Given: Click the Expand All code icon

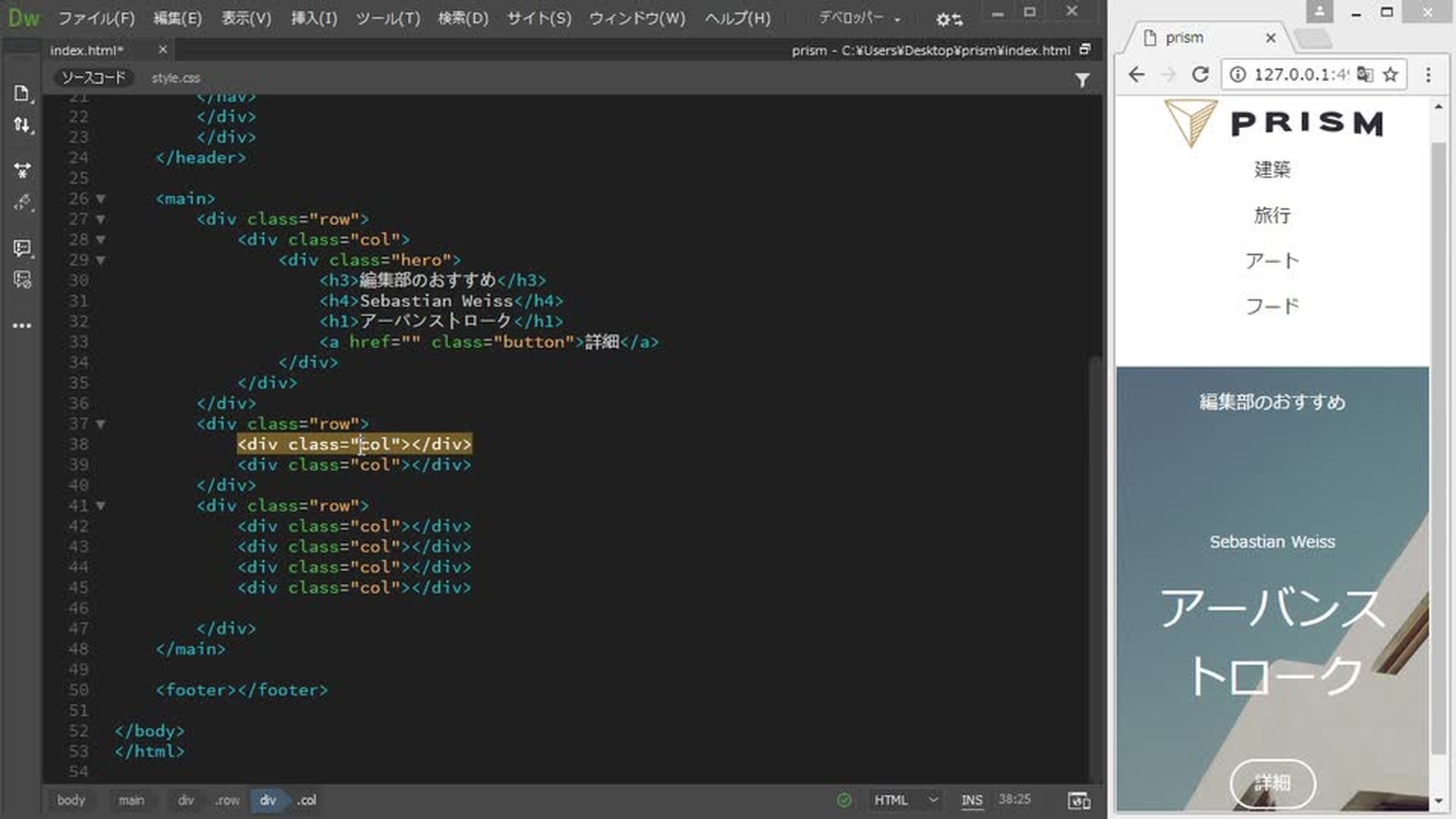Looking at the screenshot, I should tap(22, 171).
